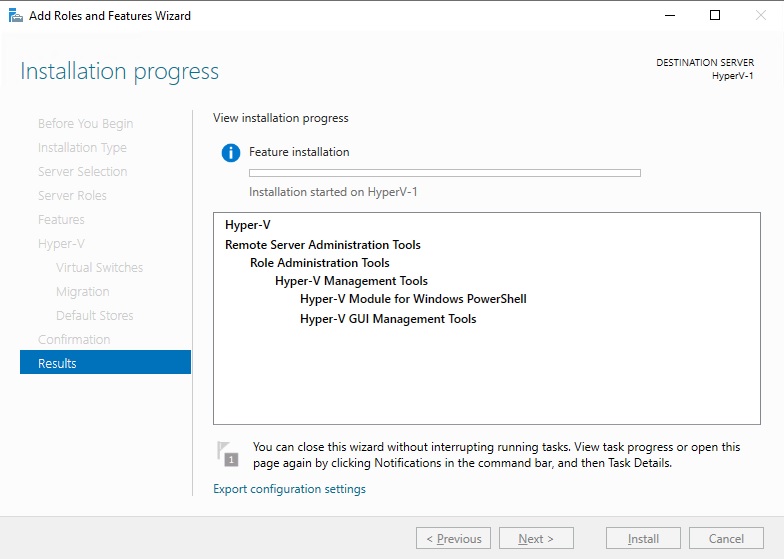Select the Server Selection step

pyautogui.click(x=82, y=172)
